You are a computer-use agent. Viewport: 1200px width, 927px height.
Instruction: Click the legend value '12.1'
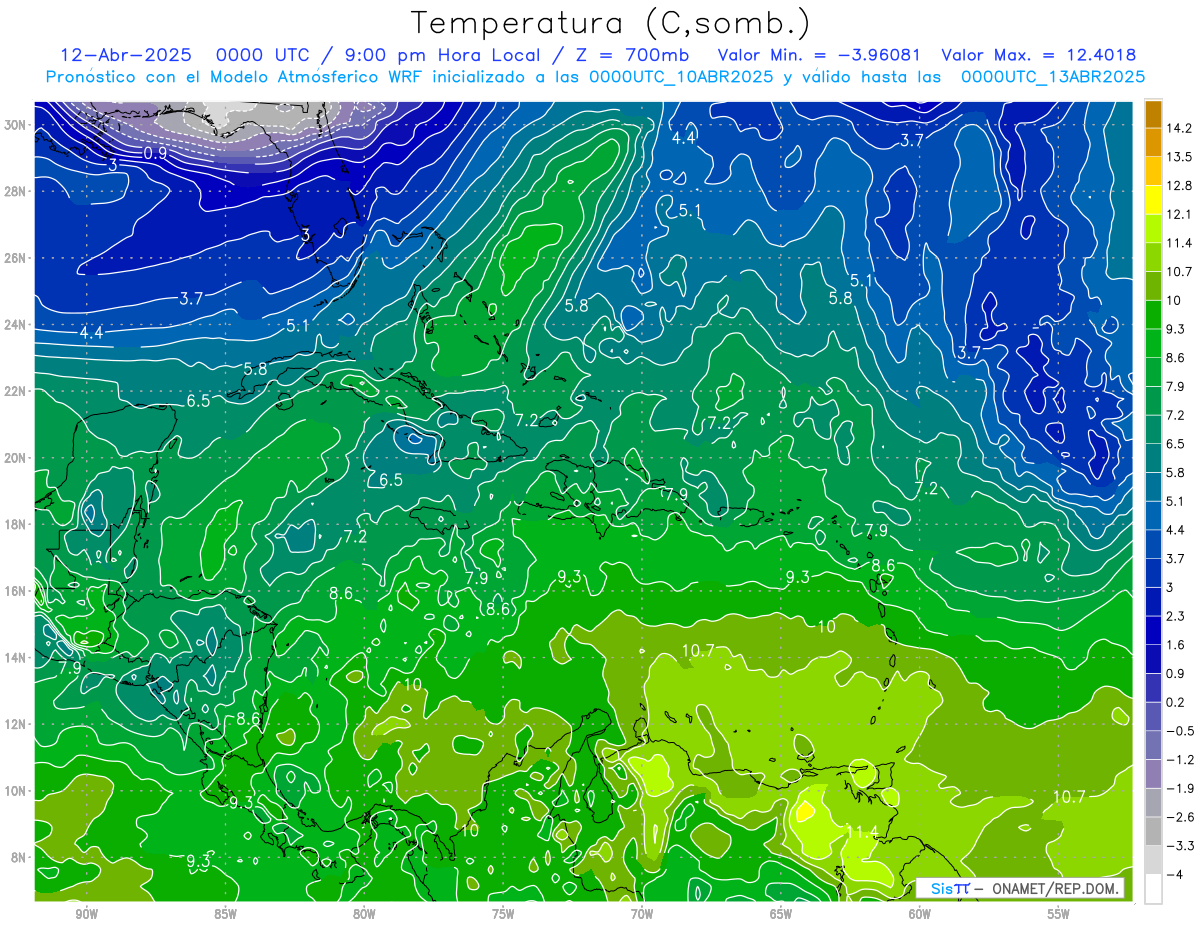[x=1178, y=214]
